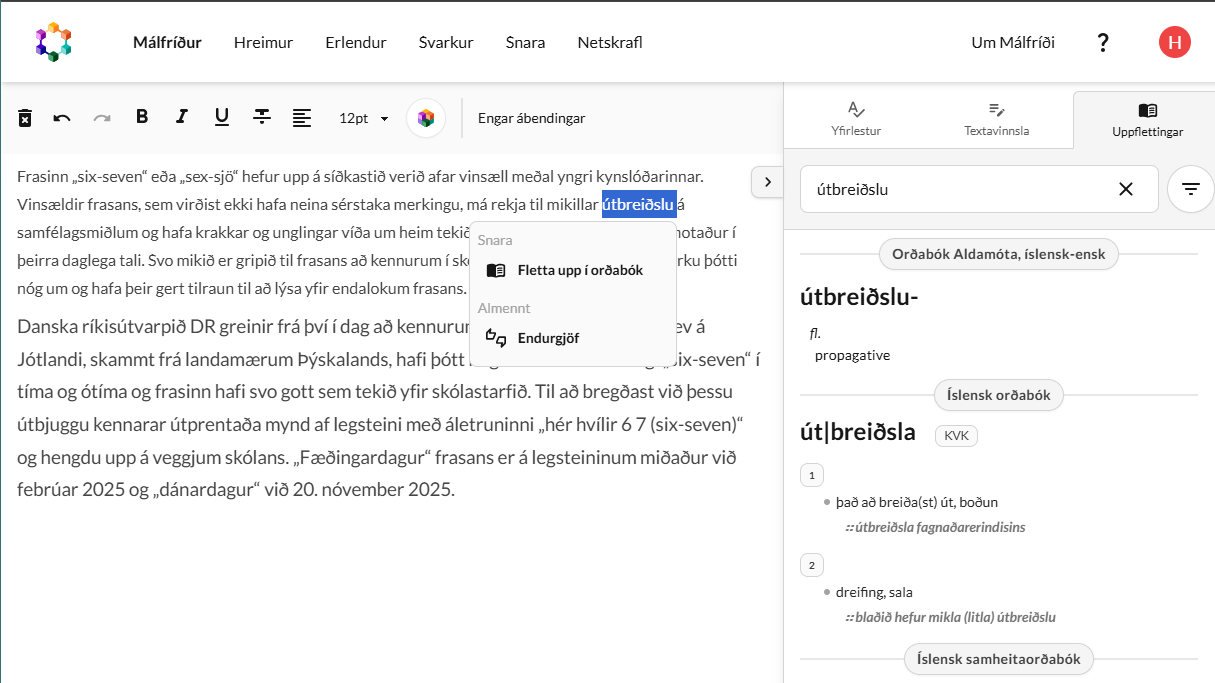Choose Endurgjöf from the context menu
This screenshot has height=683, width=1215.
coord(573,338)
